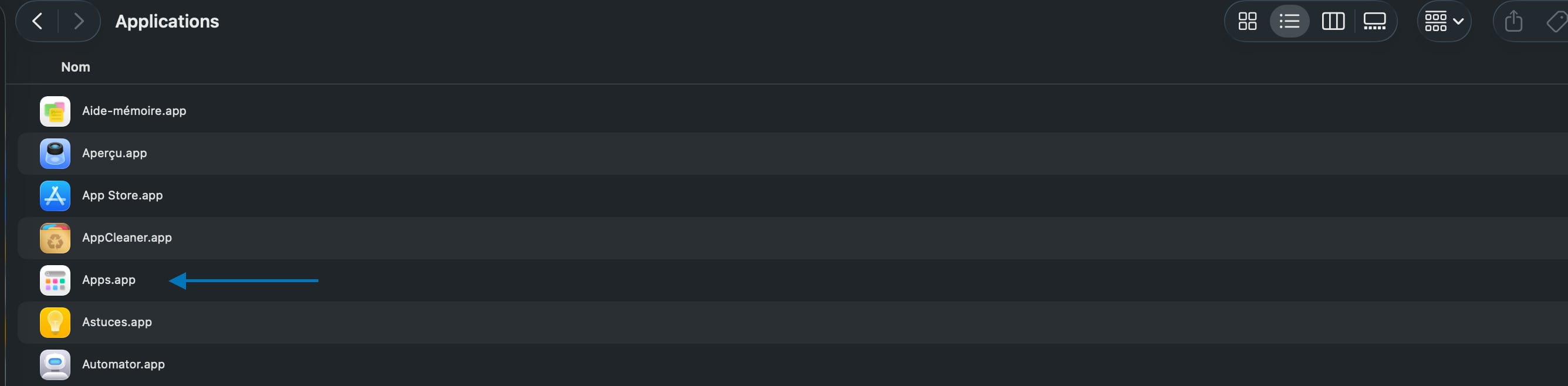Select the Automator.app row label
The width and height of the screenshot is (1568, 386).
pos(124,364)
